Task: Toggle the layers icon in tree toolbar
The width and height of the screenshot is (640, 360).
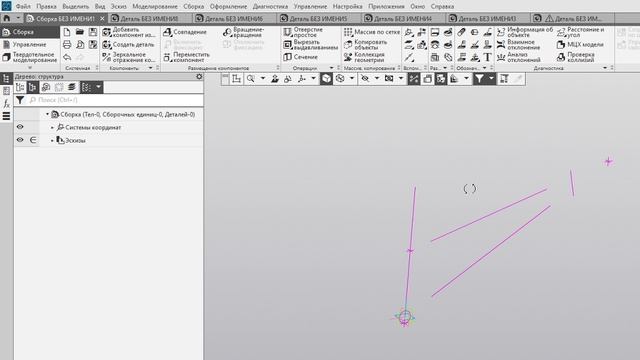Action: coord(72,87)
